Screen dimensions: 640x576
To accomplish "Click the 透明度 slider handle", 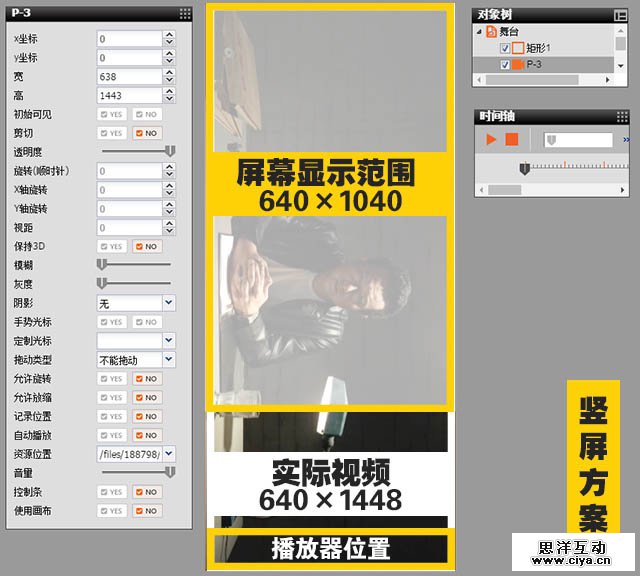I will click(x=170, y=151).
